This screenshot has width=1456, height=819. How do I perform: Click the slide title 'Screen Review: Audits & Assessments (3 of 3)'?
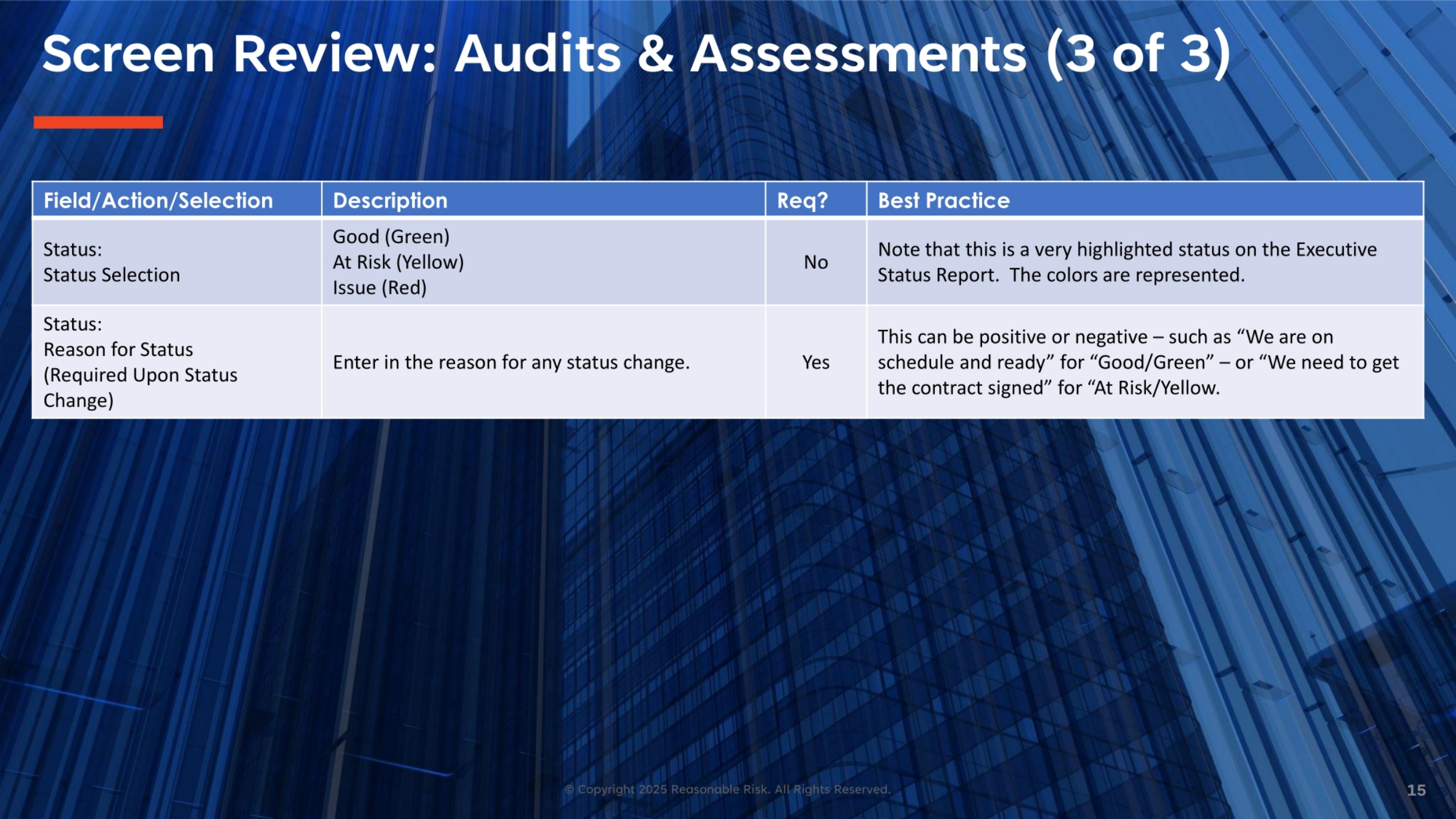pos(636,55)
